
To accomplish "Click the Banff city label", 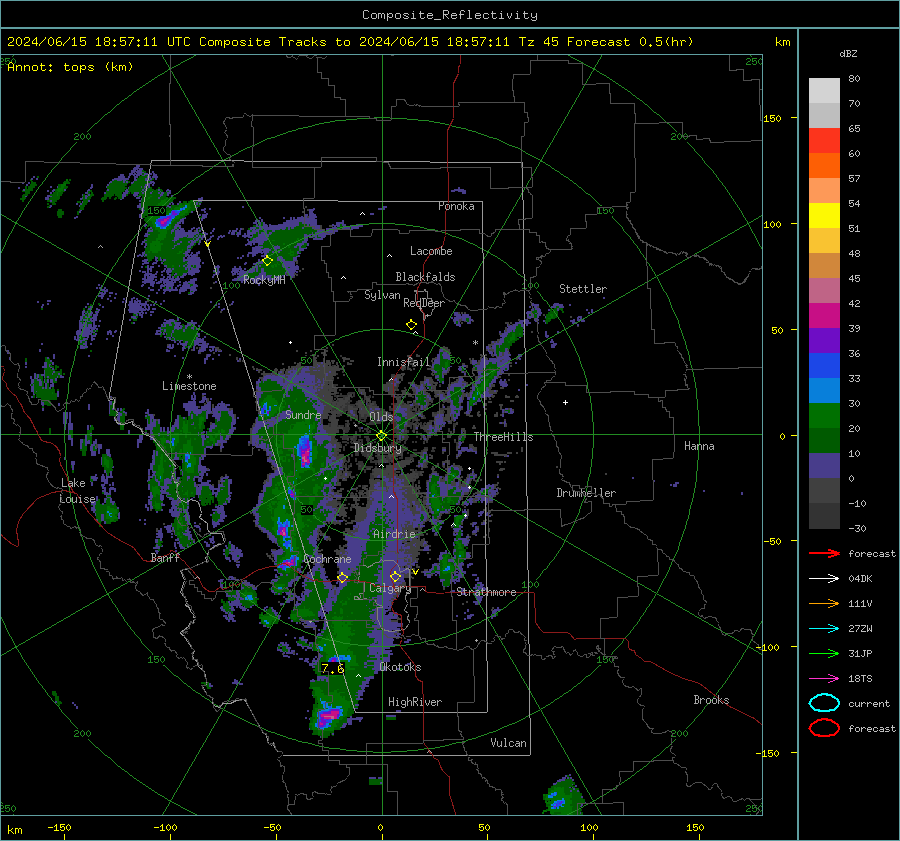I will pos(165,557).
